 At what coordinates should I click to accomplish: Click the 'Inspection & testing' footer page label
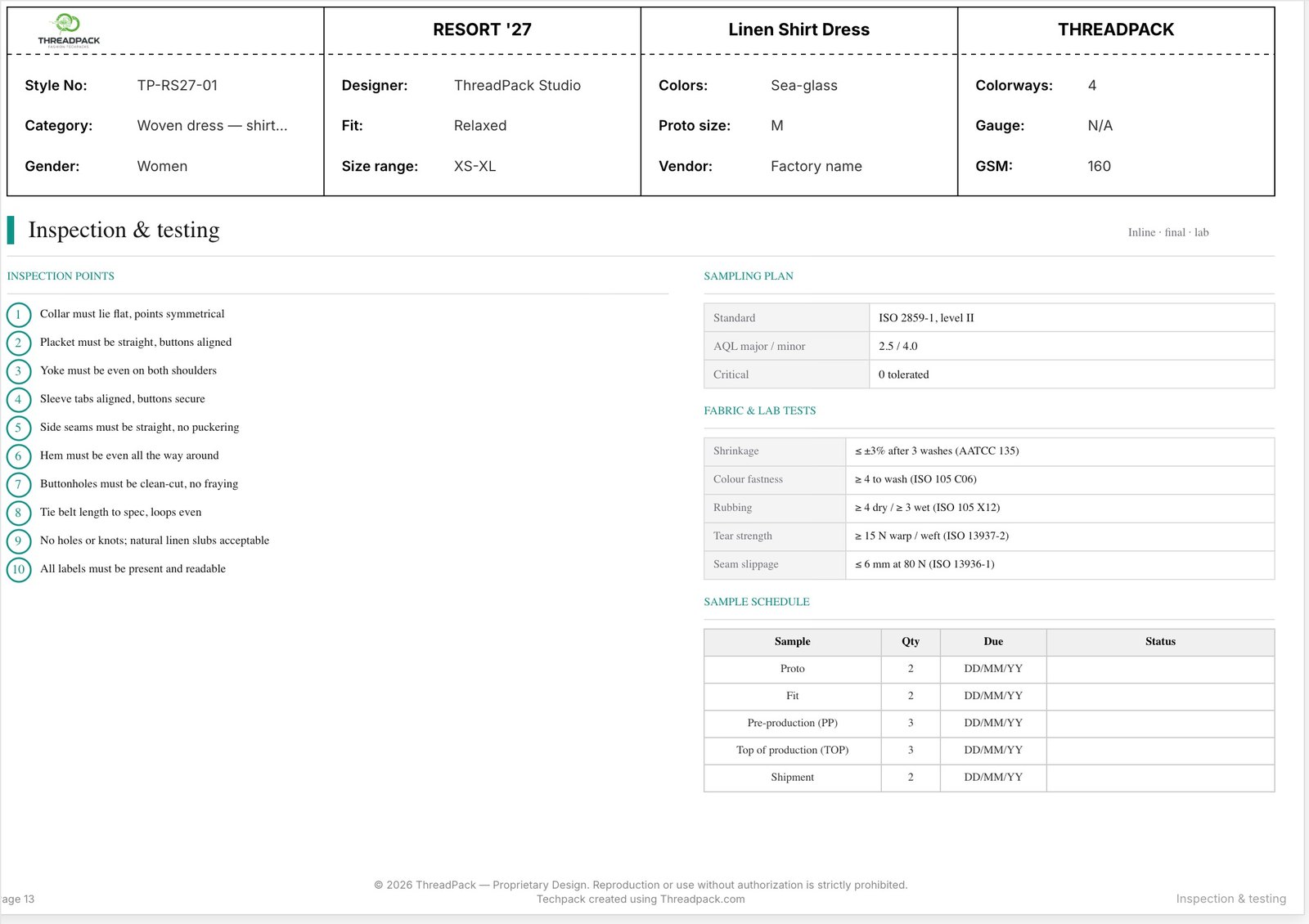(x=1230, y=899)
